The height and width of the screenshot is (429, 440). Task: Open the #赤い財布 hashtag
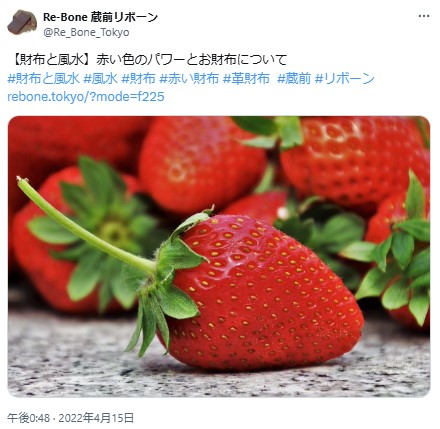tap(189, 79)
